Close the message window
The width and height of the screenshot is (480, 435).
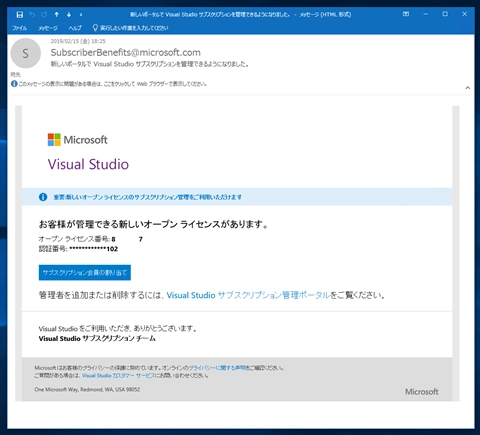(465, 14)
